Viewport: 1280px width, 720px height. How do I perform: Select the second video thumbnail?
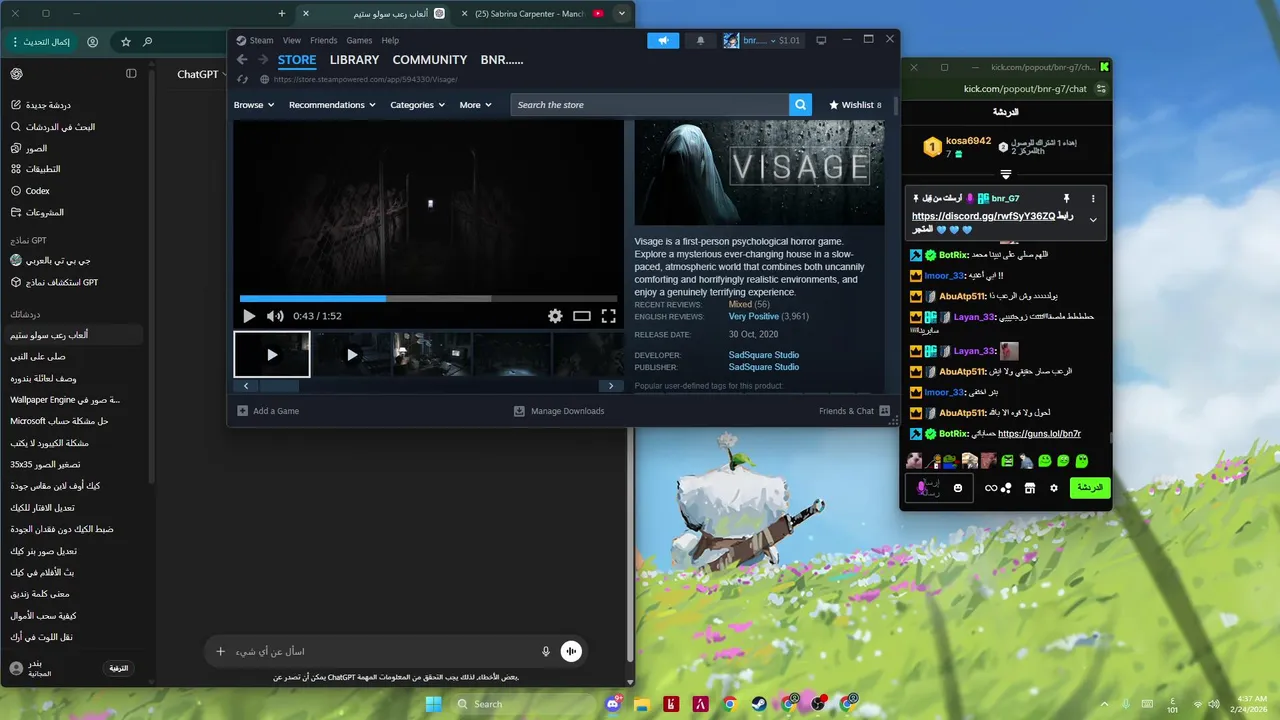click(351, 354)
